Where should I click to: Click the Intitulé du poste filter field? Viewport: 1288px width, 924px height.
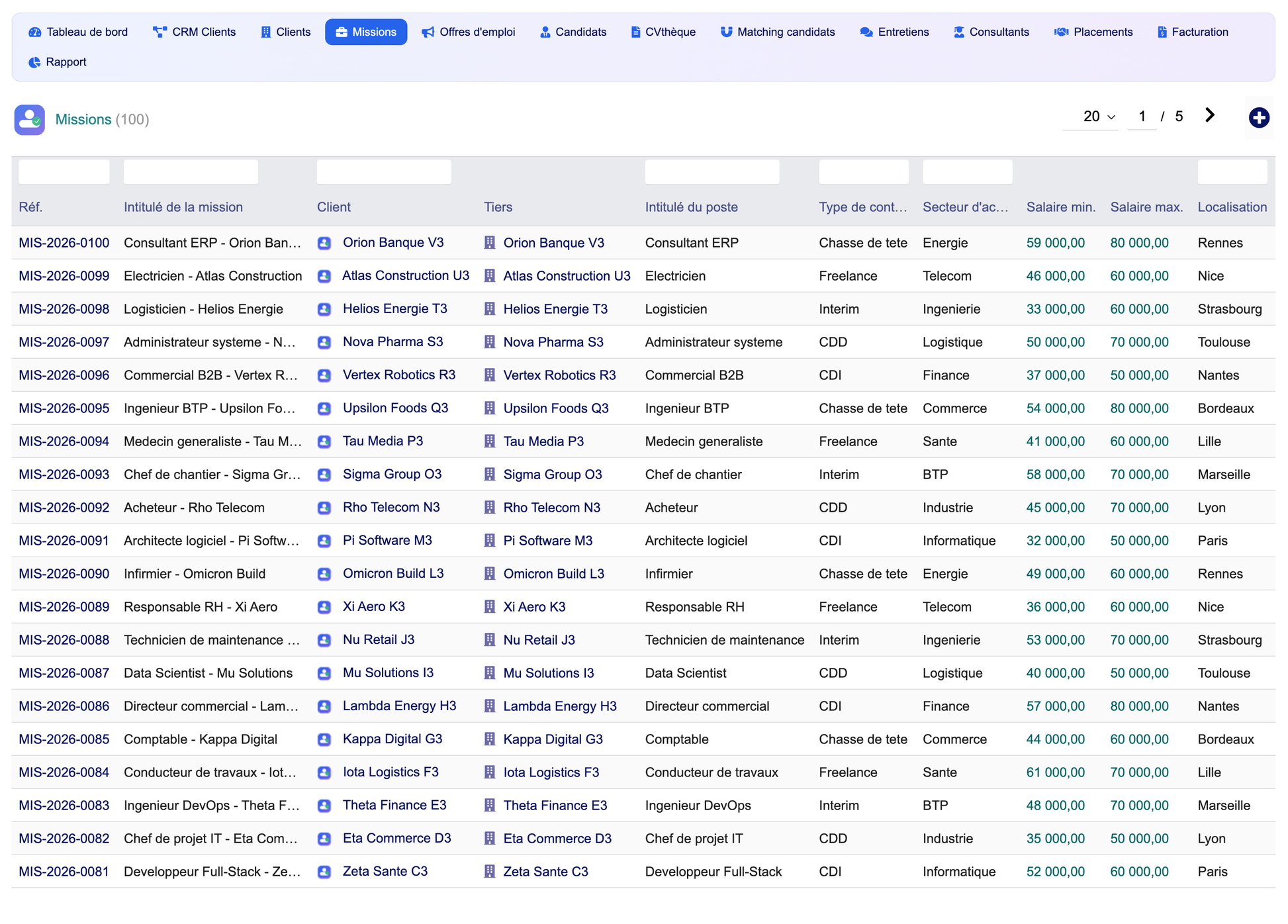712,172
